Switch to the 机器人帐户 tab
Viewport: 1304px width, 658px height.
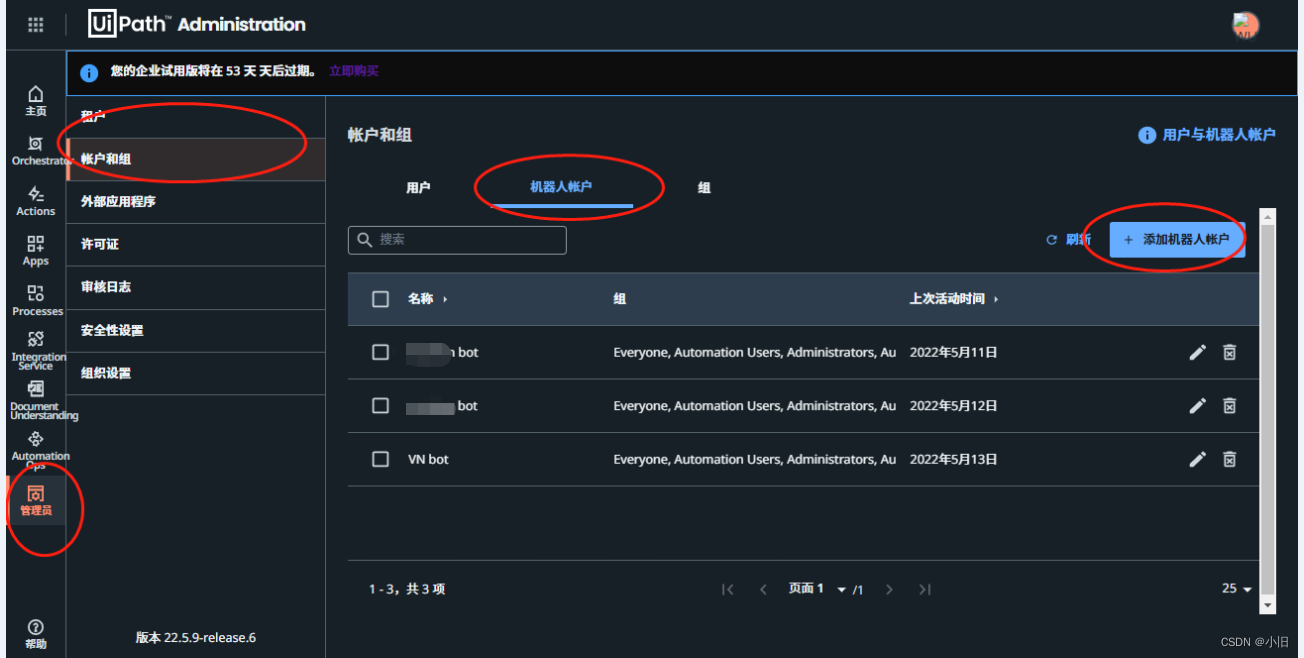click(562, 188)
